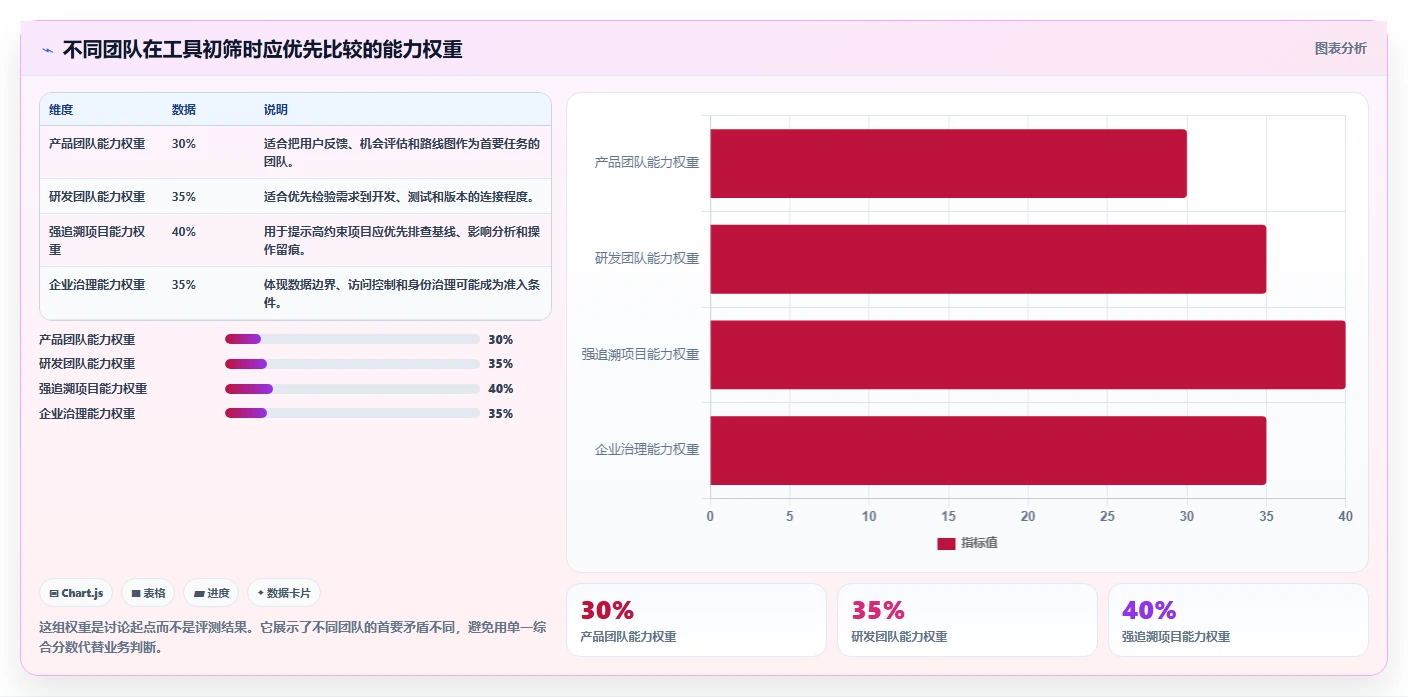Click the description starting 适合把用户反馈
This screenshot has width=1408, height=697.
pyautogui.click(x=402, y=152)
